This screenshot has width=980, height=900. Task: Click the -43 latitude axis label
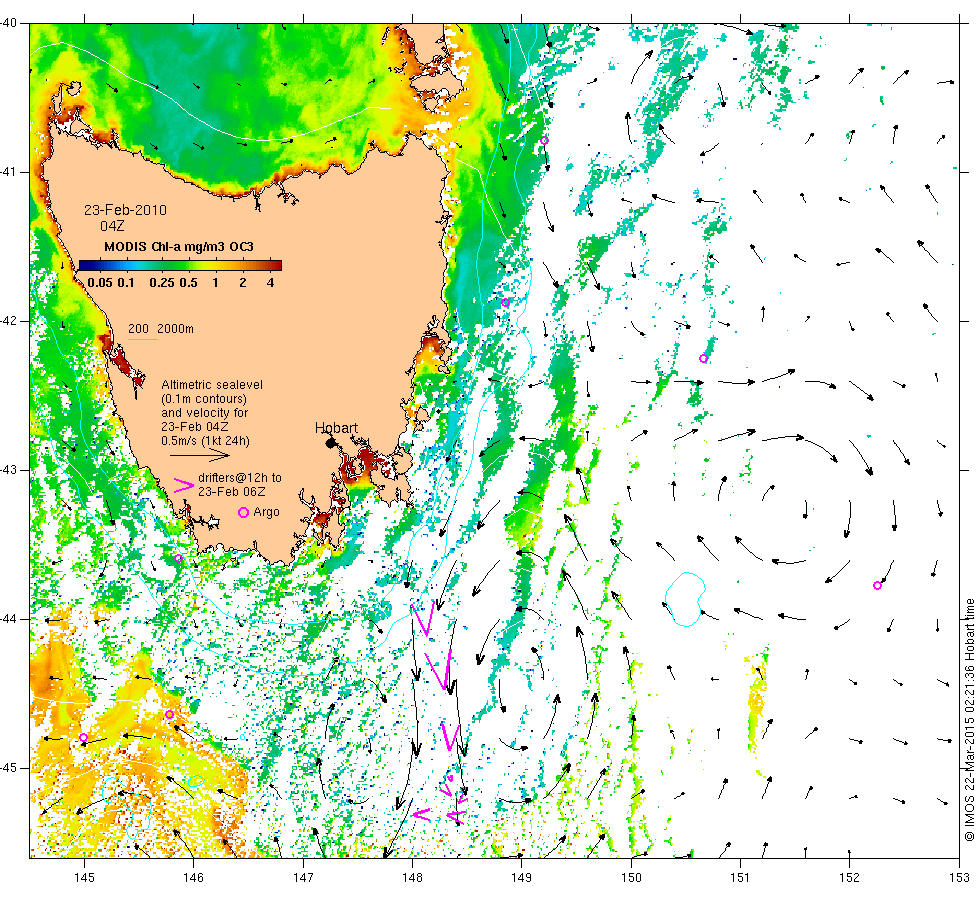point(9,470)
